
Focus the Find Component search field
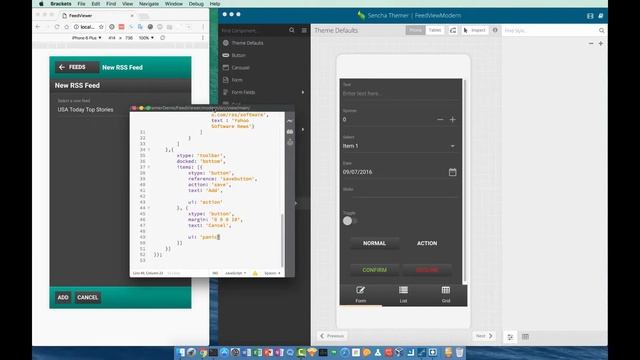253,31
